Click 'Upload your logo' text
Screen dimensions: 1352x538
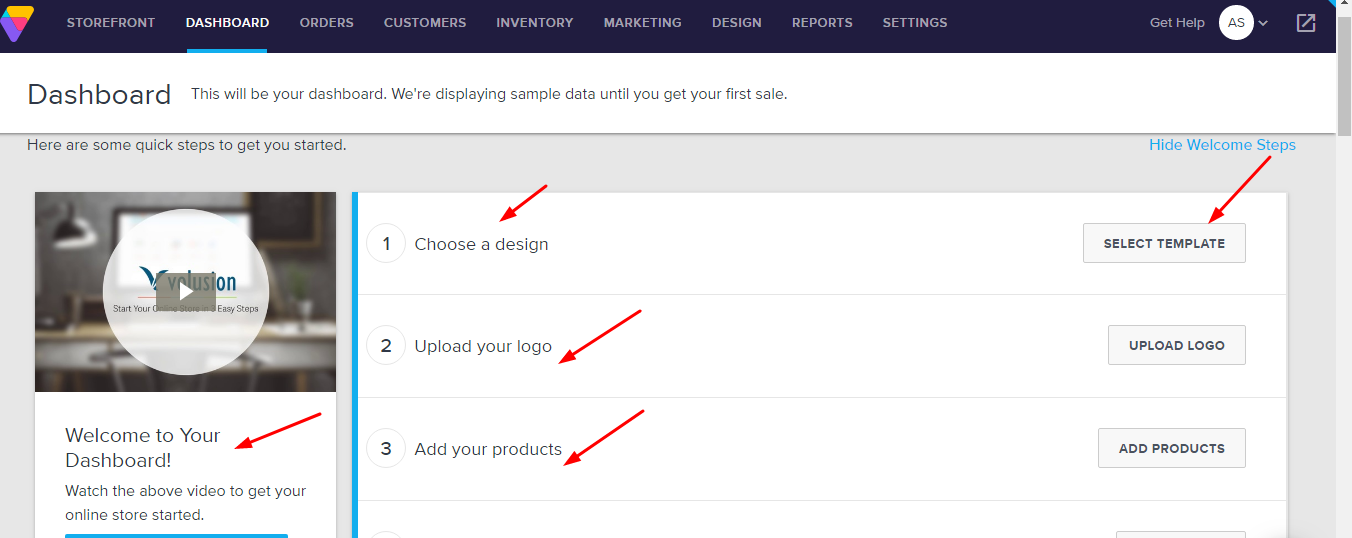[x=483, y=346]
